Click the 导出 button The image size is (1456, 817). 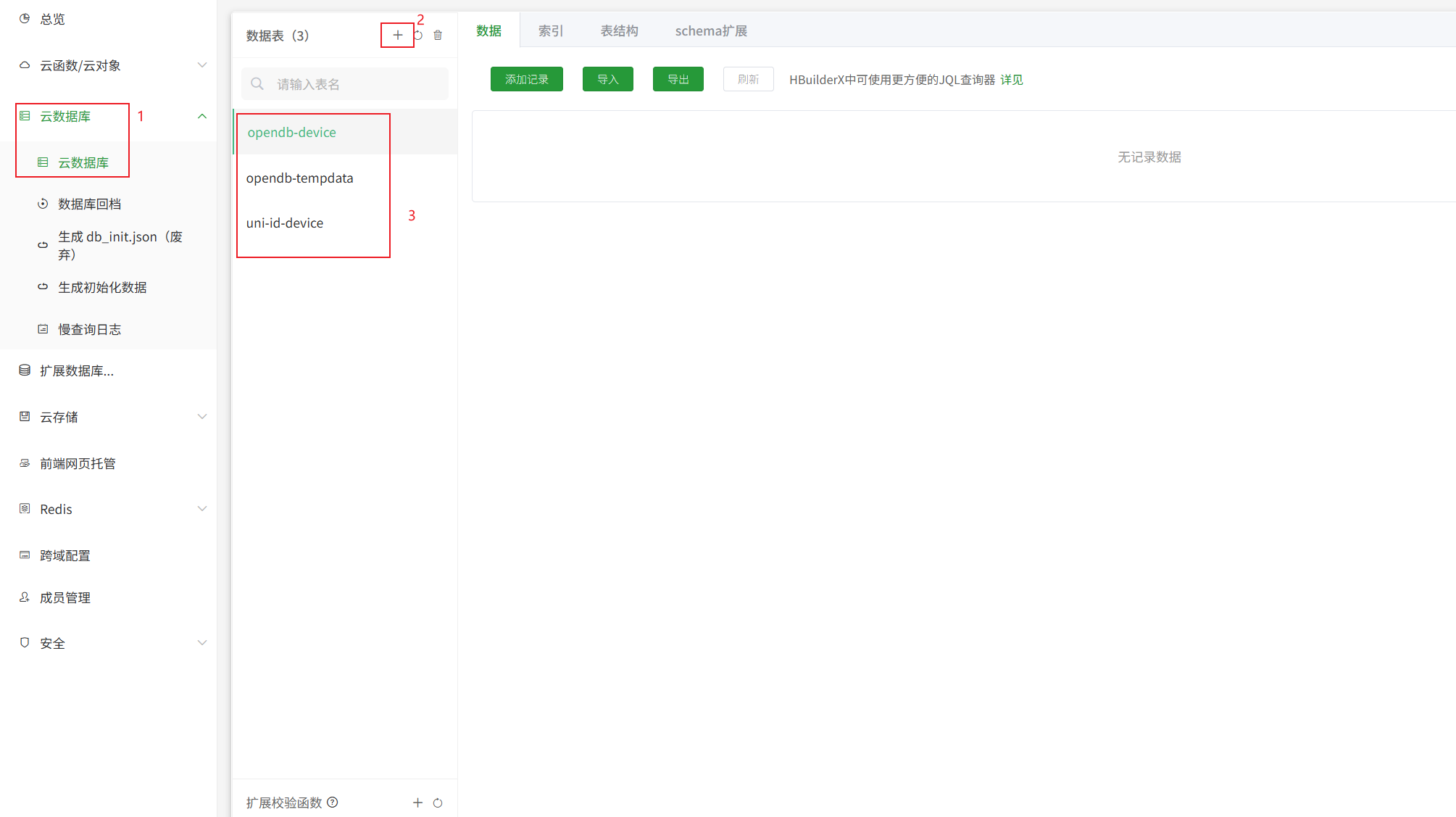click(x=678, y=79)
